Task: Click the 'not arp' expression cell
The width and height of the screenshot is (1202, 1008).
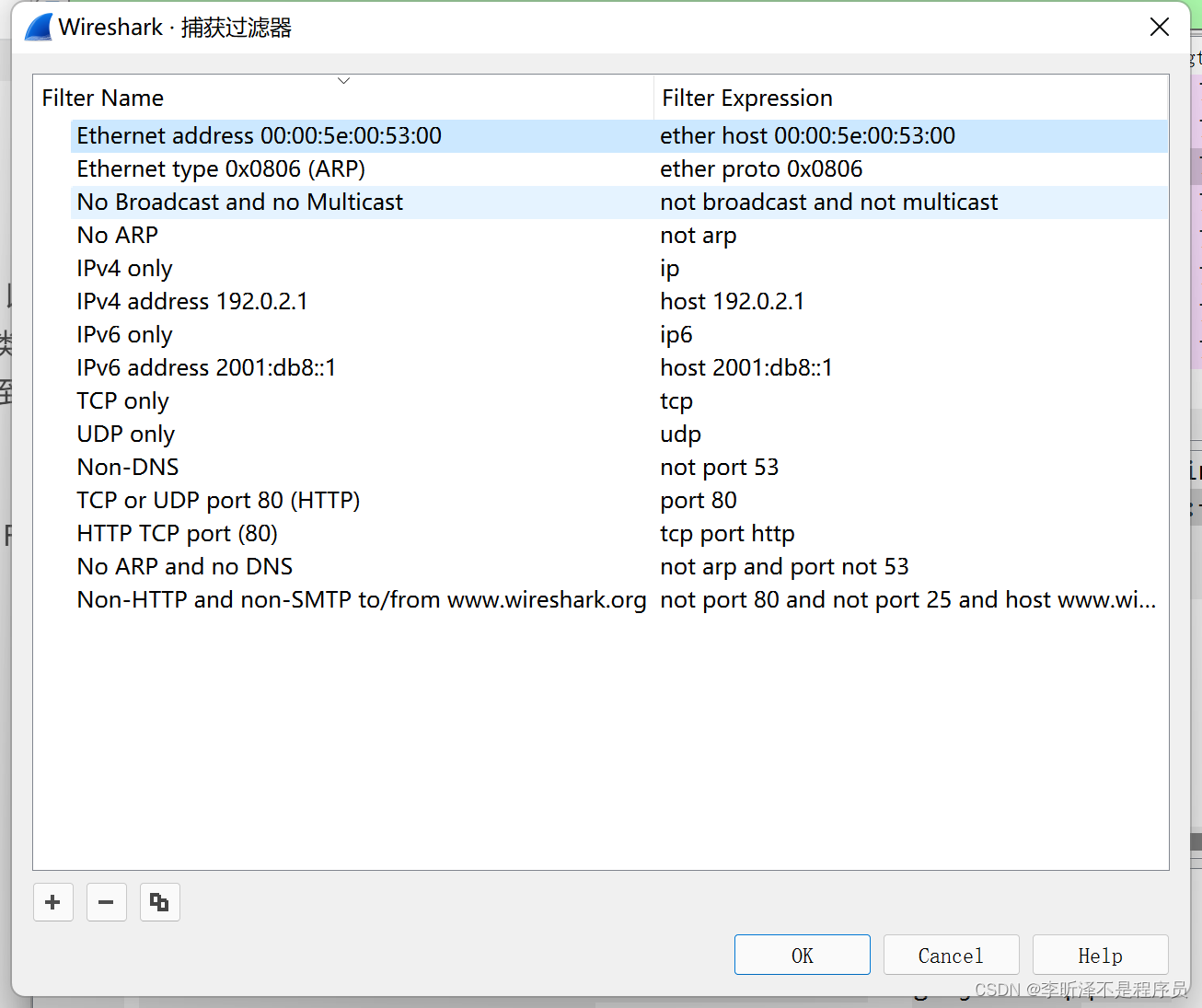Action: [x=699, y=236]
